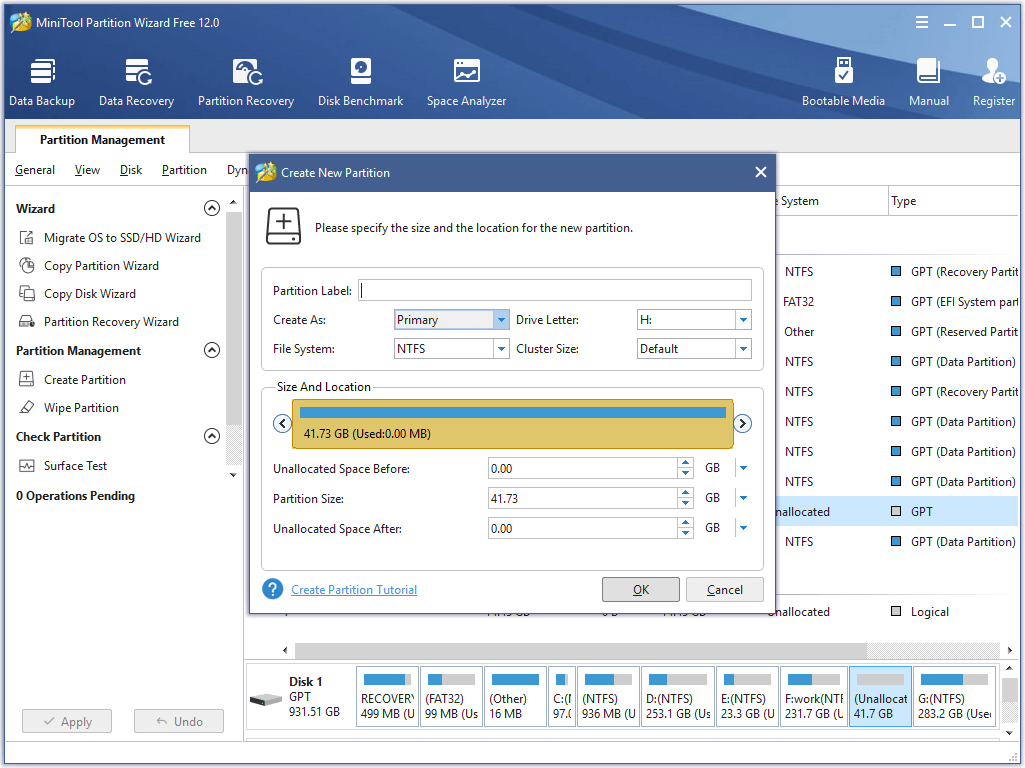Start the Disk Benchmark tool
Screen dimensions: 1025x768
click(x=360, y=82)
